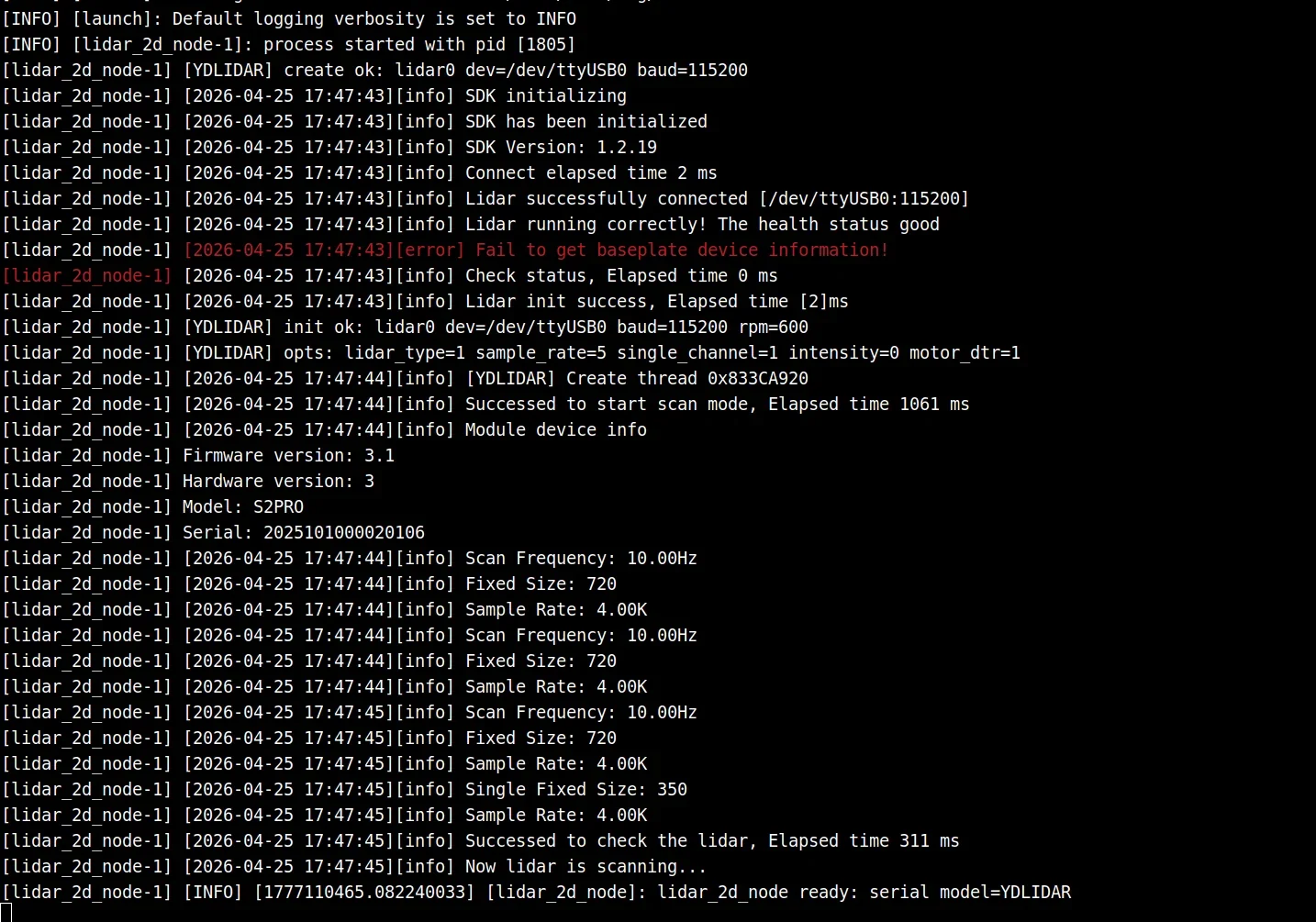Click the 'init ok: lidar0' rpm=600 line
The width and height of the screenshot is (1316, 922).
(405, 328)
